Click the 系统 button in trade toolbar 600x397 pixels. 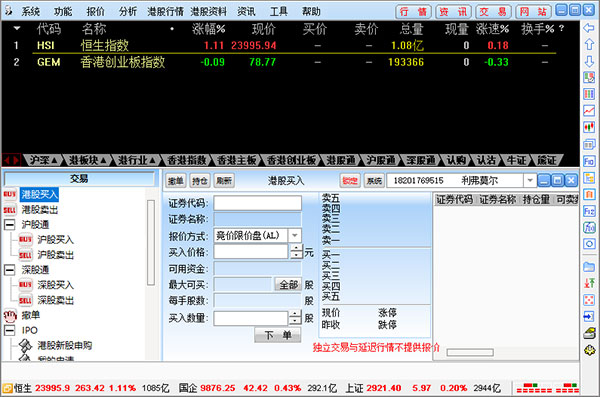pyautogui.click(x=374, y=180)
